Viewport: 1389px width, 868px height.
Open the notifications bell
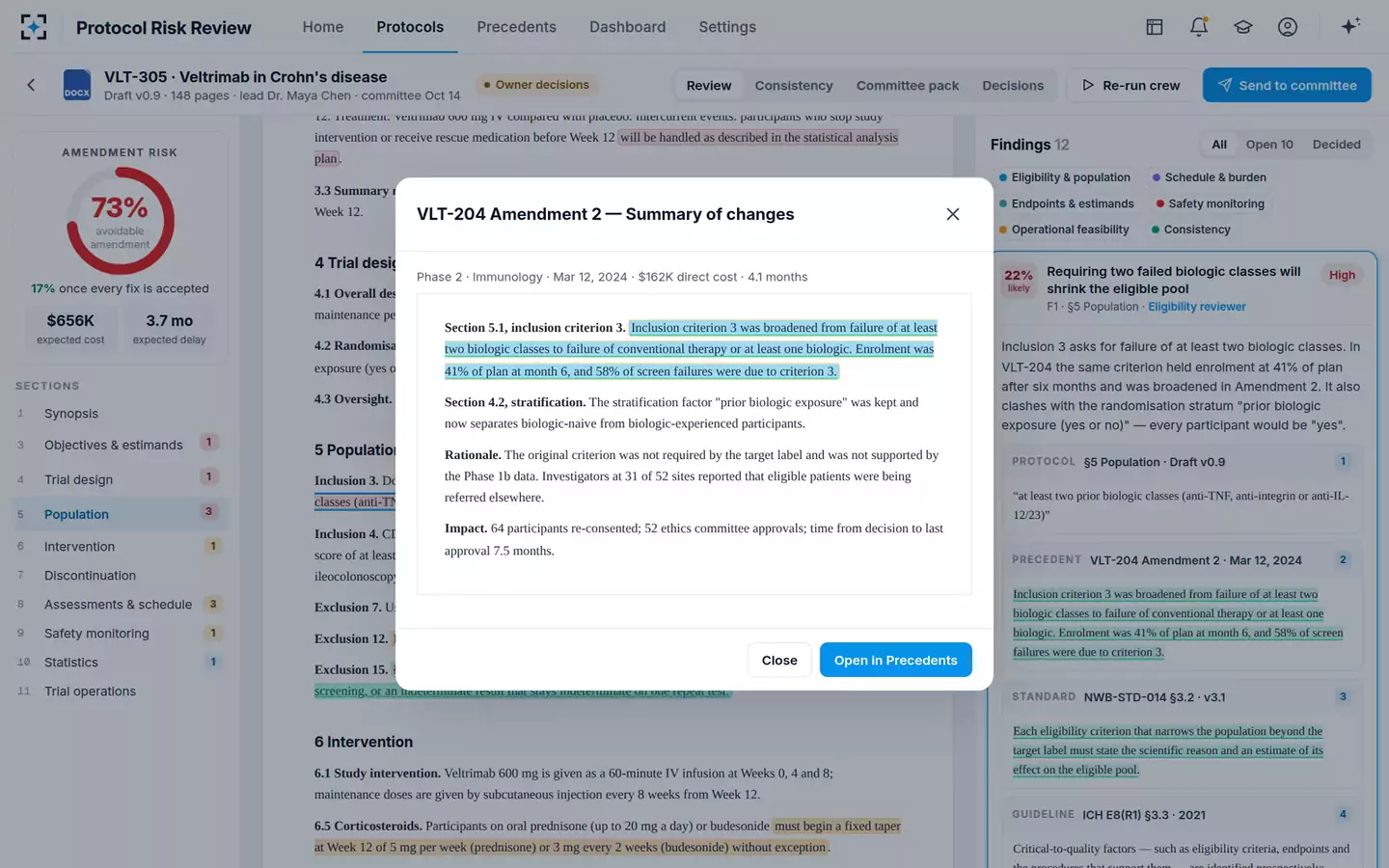1199,27
